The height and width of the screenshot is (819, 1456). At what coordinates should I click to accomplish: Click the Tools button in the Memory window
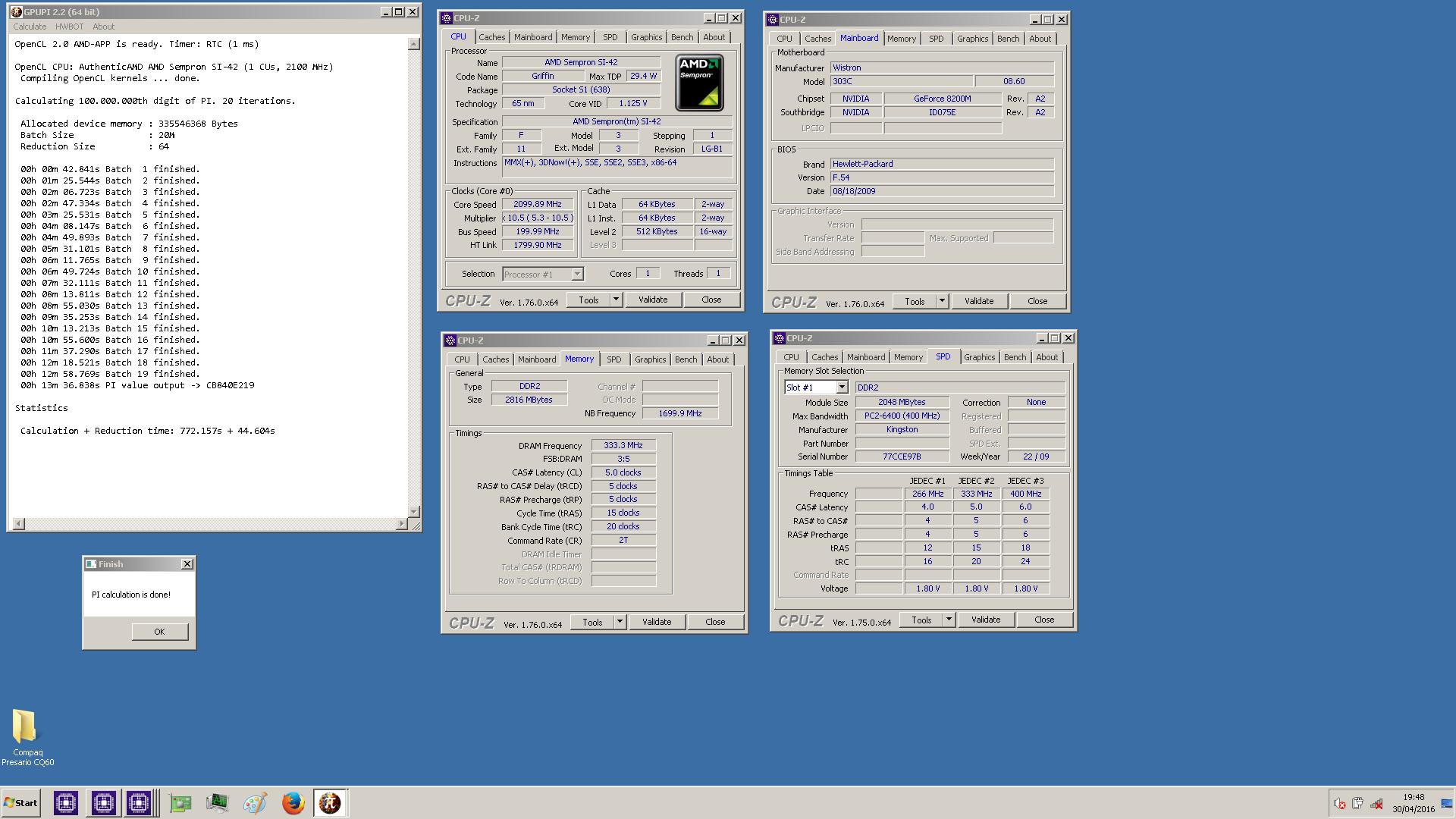coord(592,622)
